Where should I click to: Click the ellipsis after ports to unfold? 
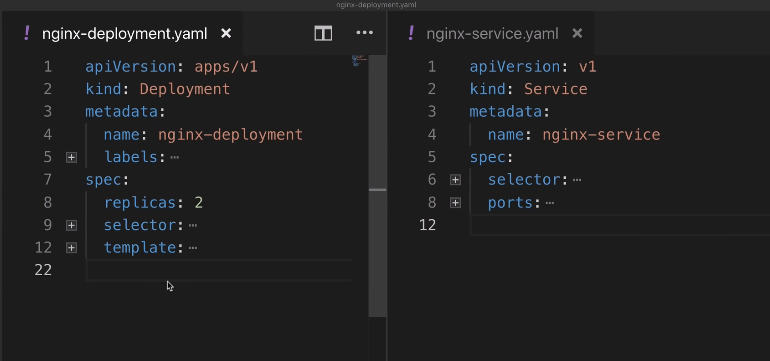[x=550, y=202]
